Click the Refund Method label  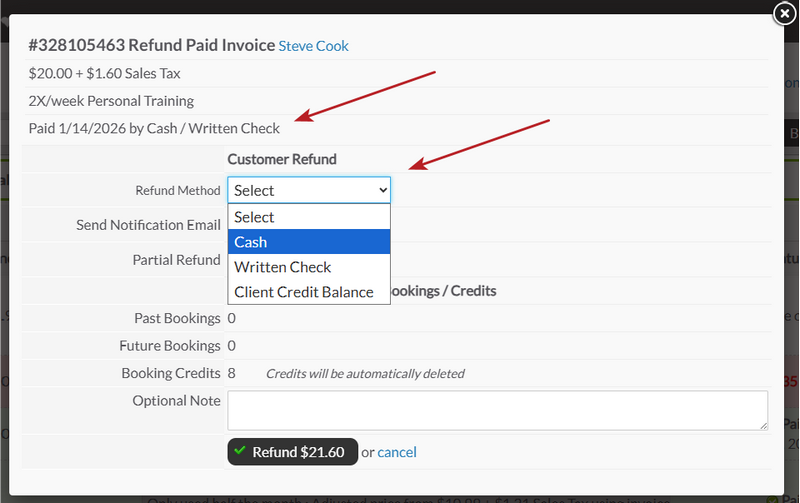(178, 191)
